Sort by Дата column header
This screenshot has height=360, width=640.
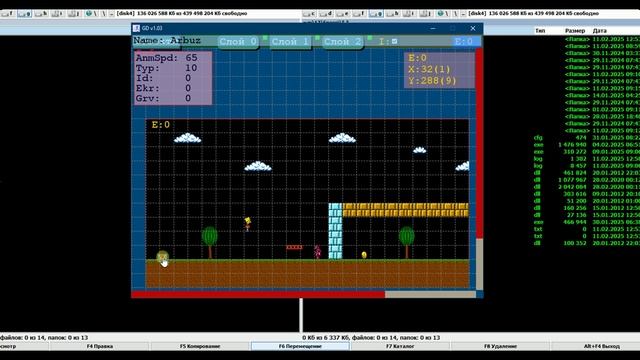(x=600, y=31)
